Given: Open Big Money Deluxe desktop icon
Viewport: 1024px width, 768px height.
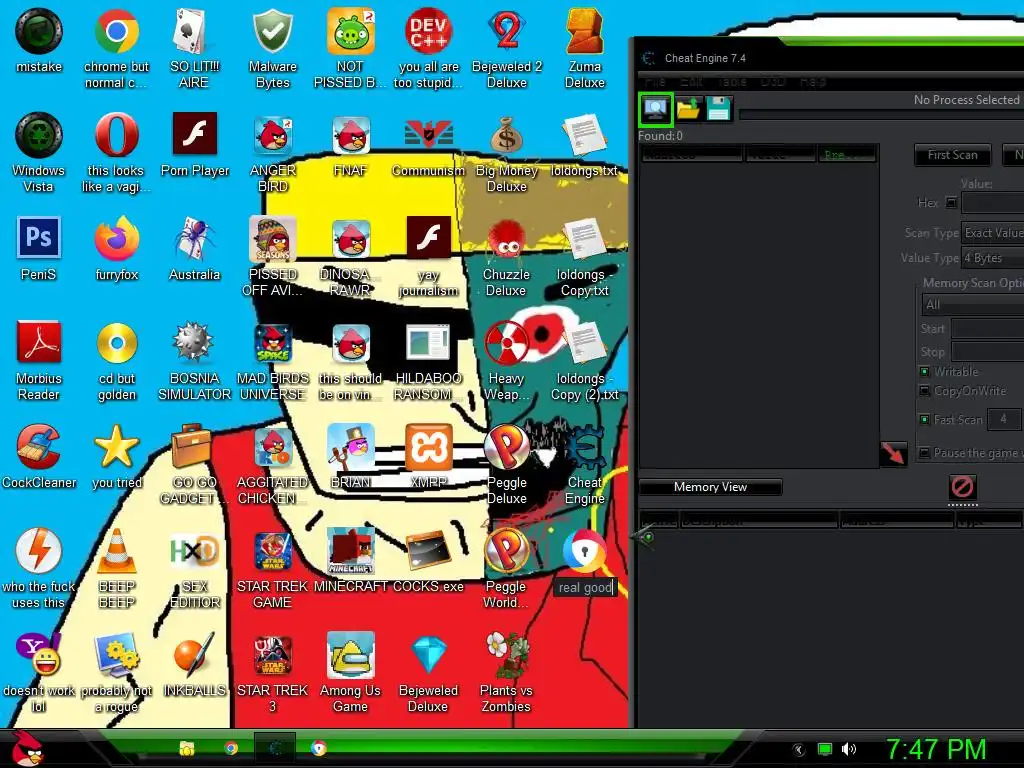Looking at the screenshot, I should 507,136.
